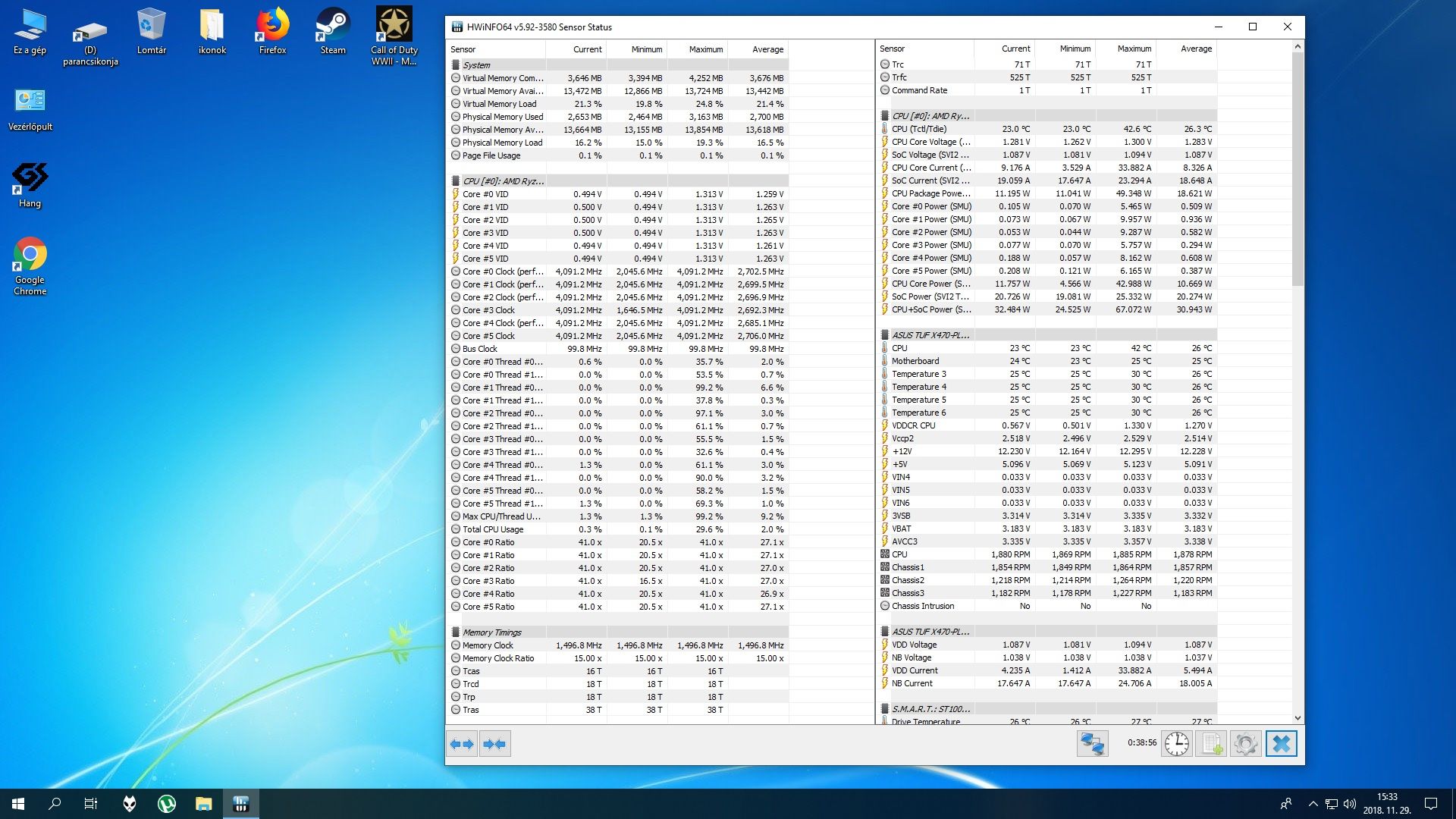Click the volume speaker tray icon
The width and height of the screenshot is (1456, 819).
[1350, 804]
